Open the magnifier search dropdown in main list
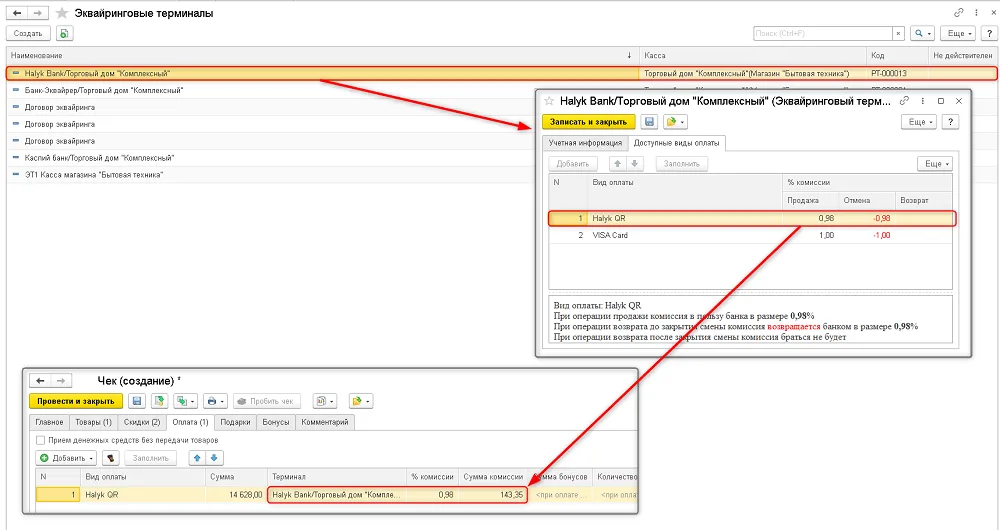The image size is (1000, 530). pyautogui.click(x=922, y=33)
